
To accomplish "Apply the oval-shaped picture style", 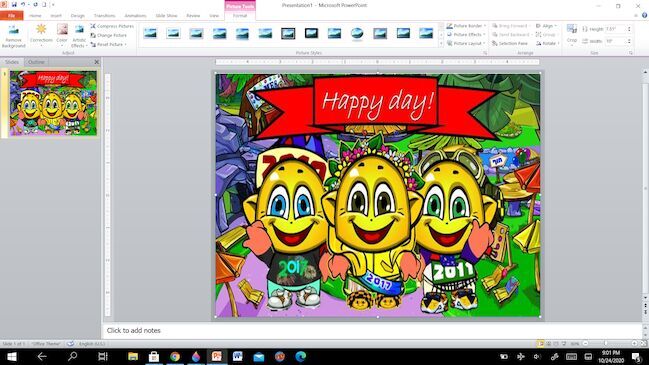I will coord(357,33).
